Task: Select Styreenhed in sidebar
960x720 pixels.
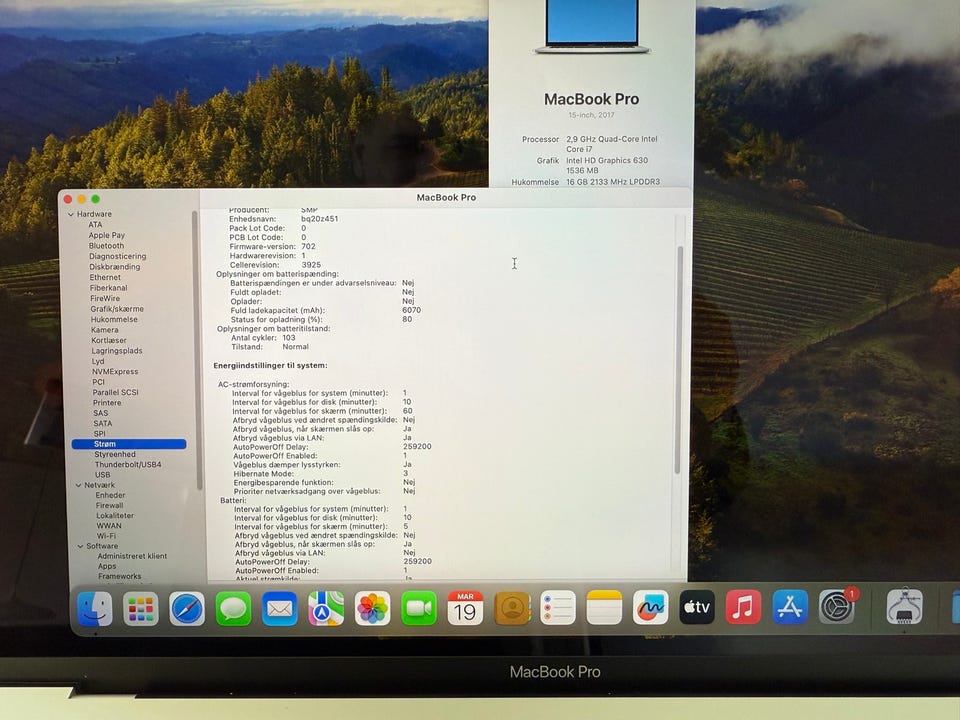Action: click(115, 454)
